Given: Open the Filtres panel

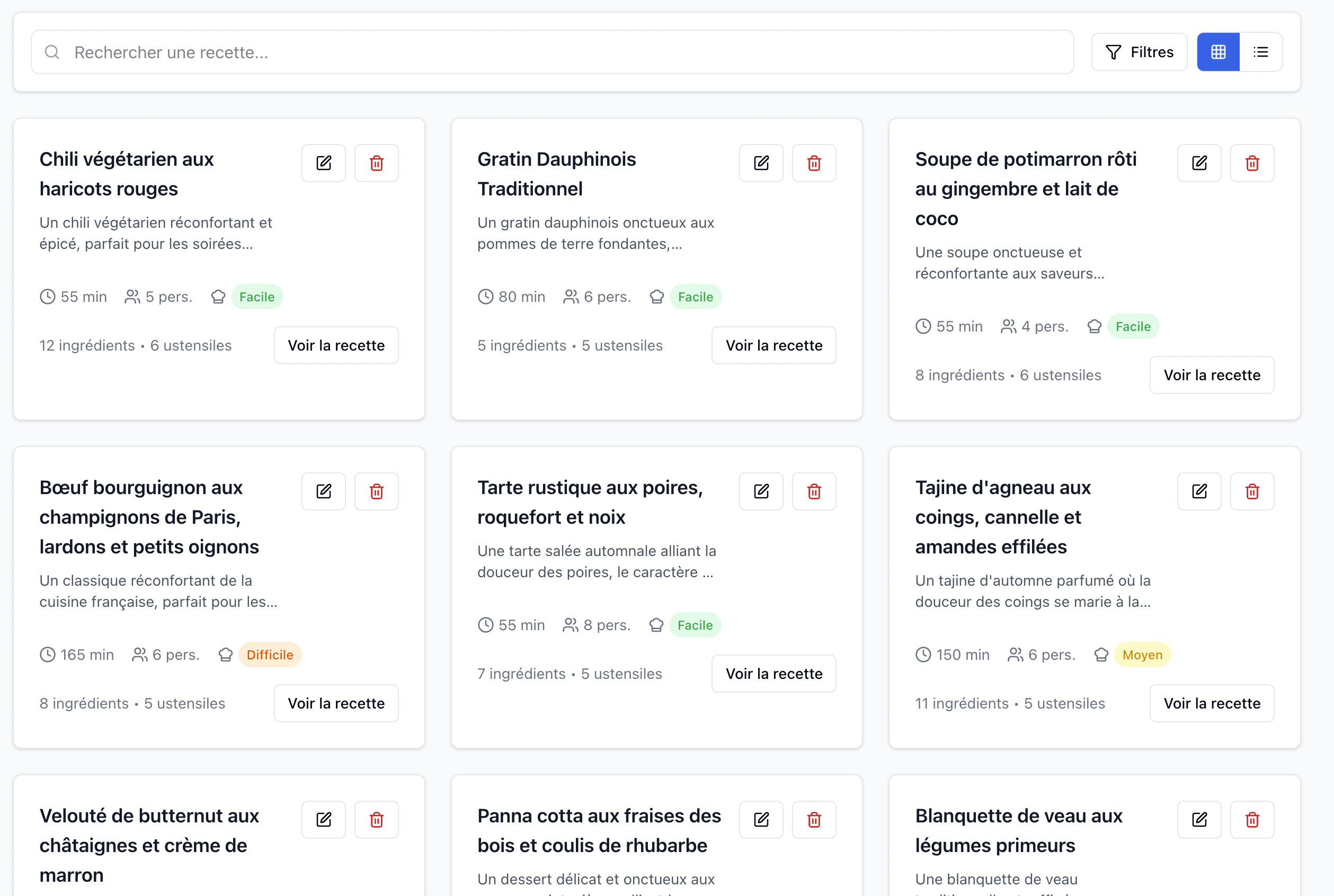Looking at the screenshot, I should pyautogui.click(x=1139, y=52).
